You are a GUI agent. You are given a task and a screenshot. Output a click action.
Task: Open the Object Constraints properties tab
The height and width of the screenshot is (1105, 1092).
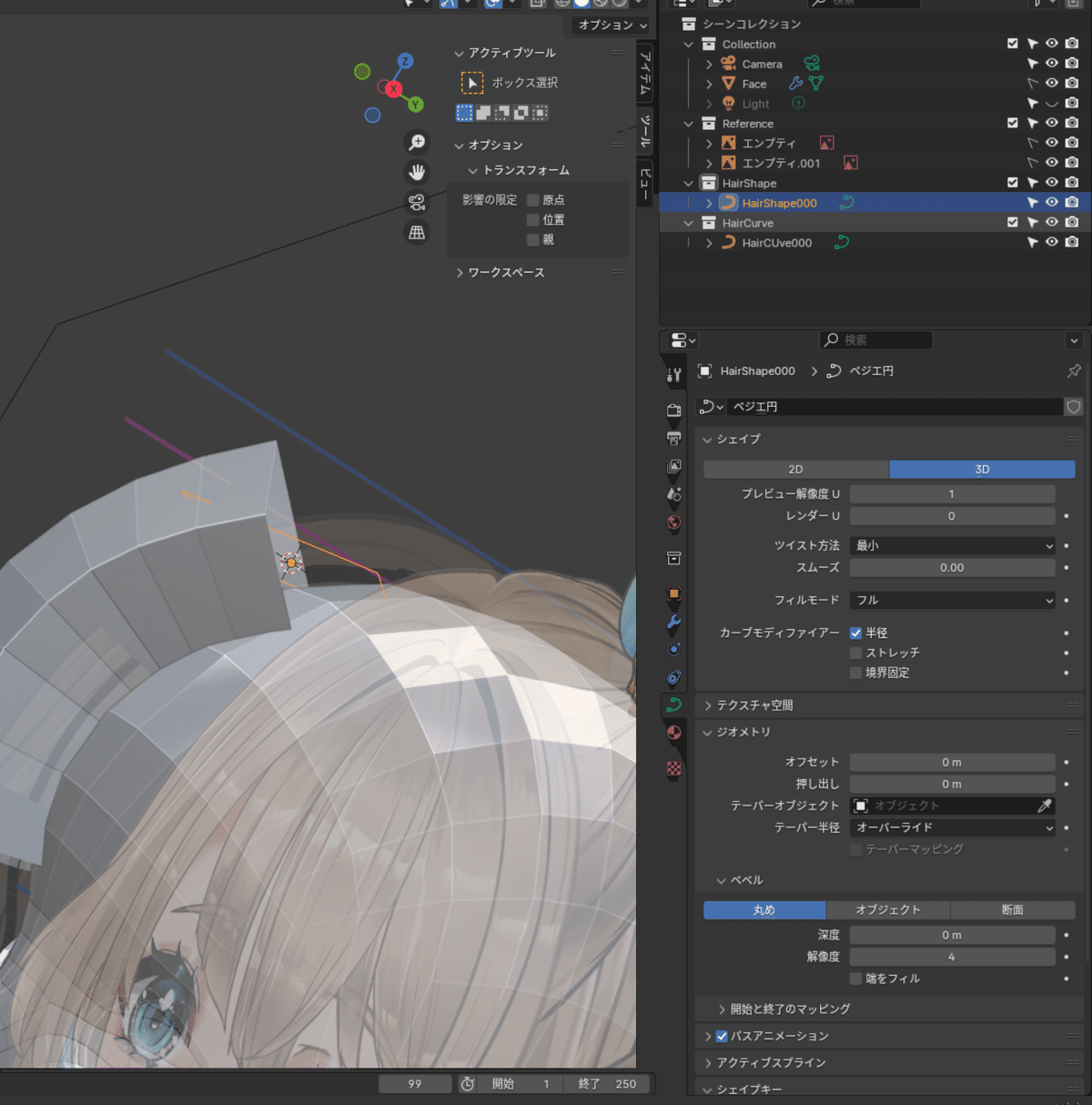[x=673, y=677]
